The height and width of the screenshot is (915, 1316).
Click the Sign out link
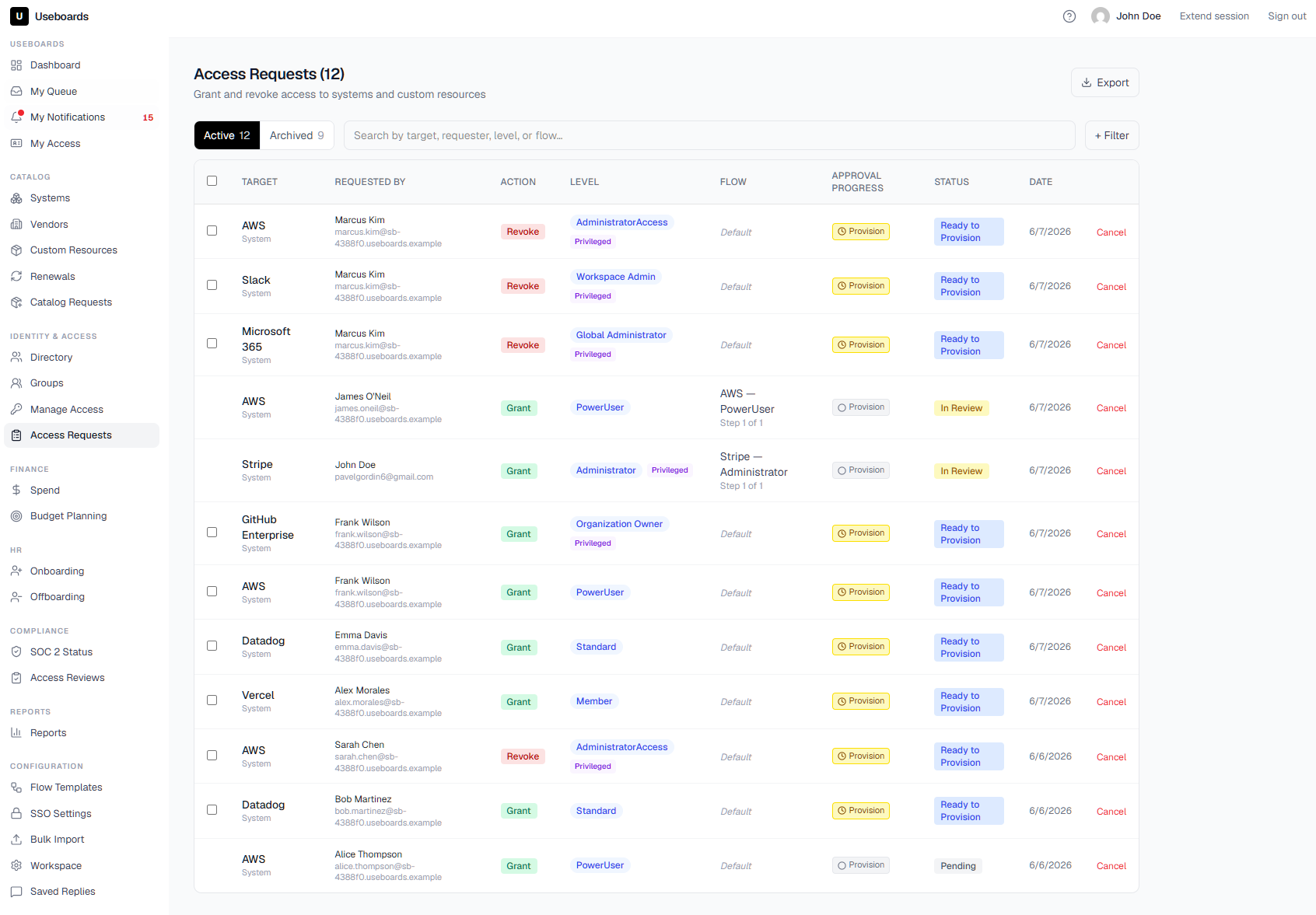1286,16
